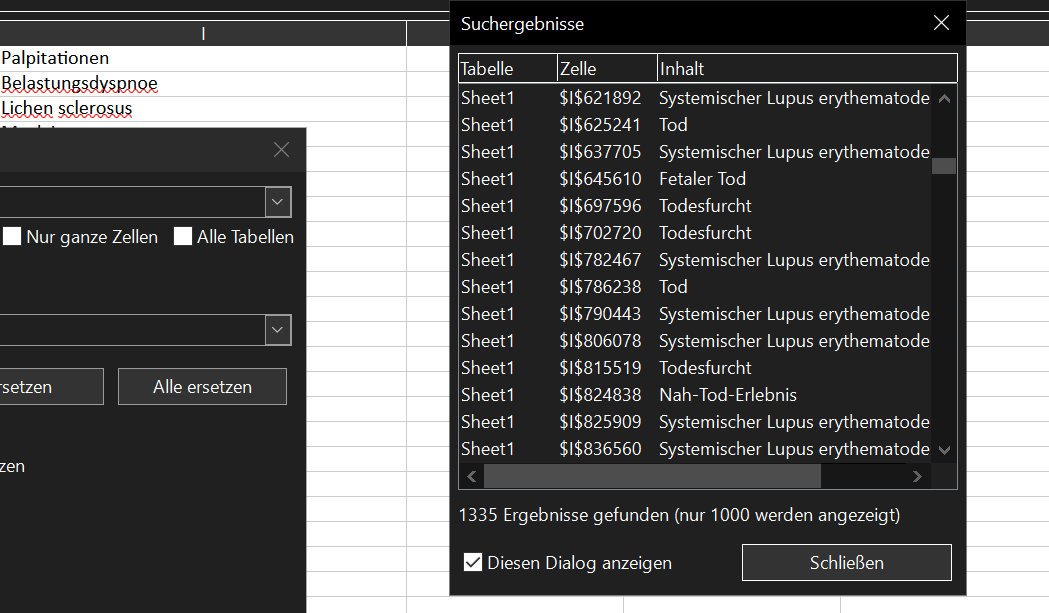
Task: Enable Alle Tabellen checkbox
Action: tap(183, 237)
